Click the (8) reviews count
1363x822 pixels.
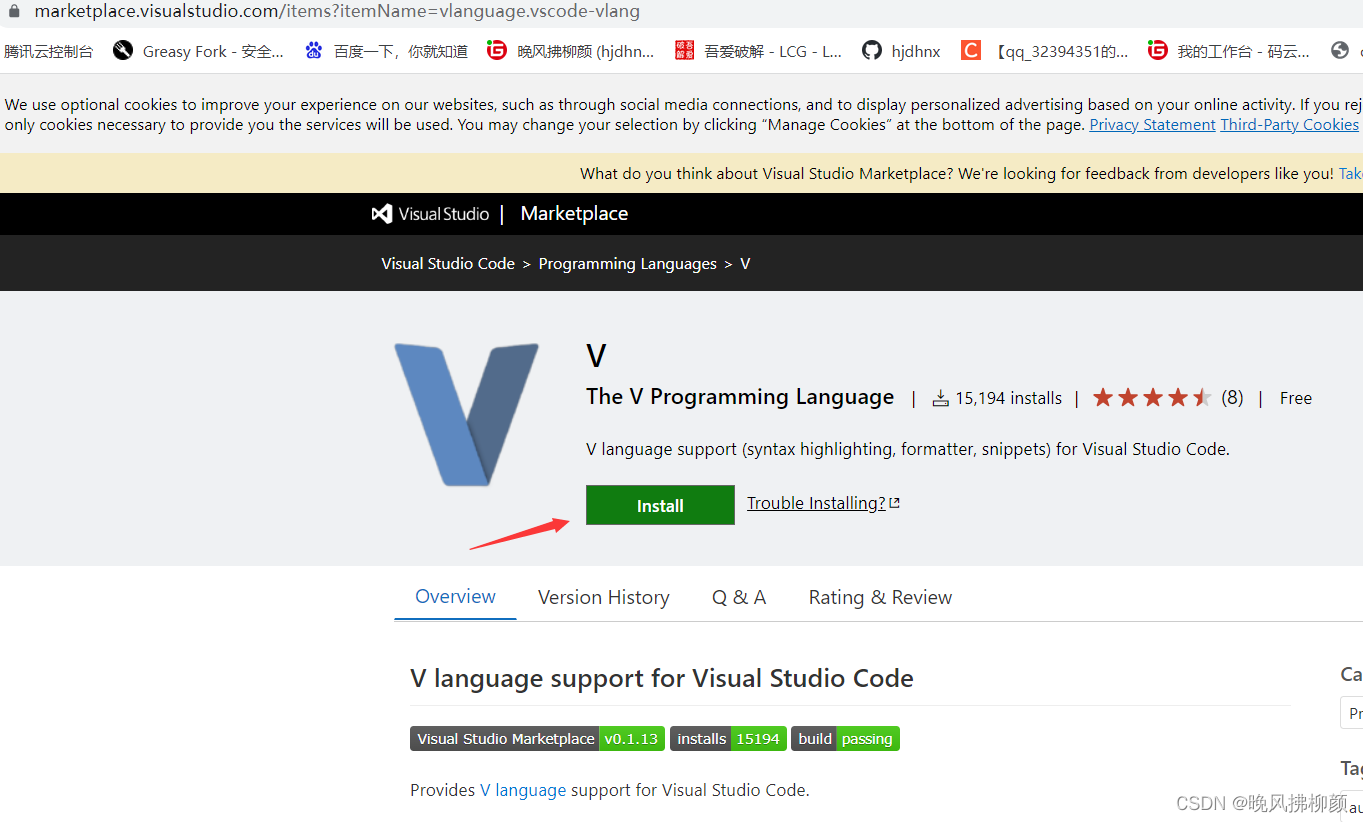pyautogui.click(x=1232, y=398)
